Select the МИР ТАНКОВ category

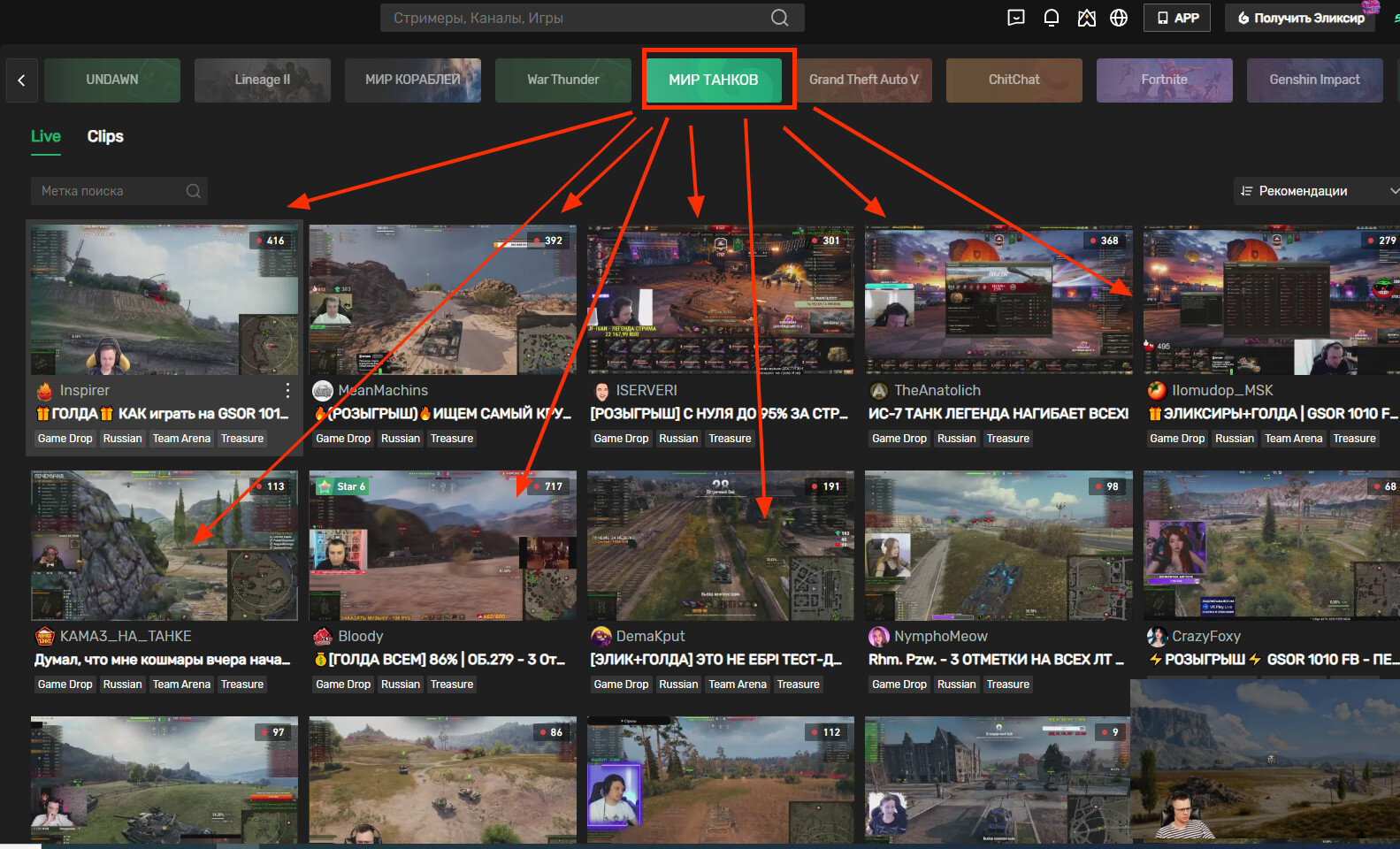click(x=714, y=80)
